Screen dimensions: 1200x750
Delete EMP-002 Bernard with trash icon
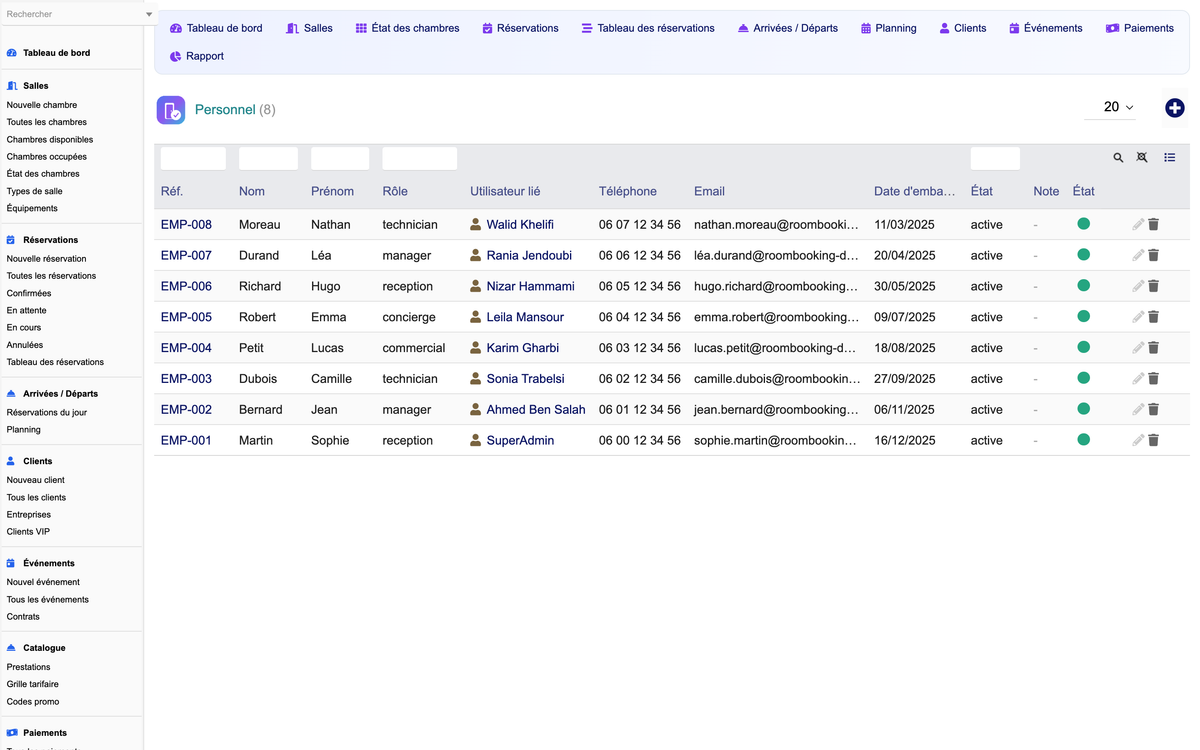[x=1153, y=410]
